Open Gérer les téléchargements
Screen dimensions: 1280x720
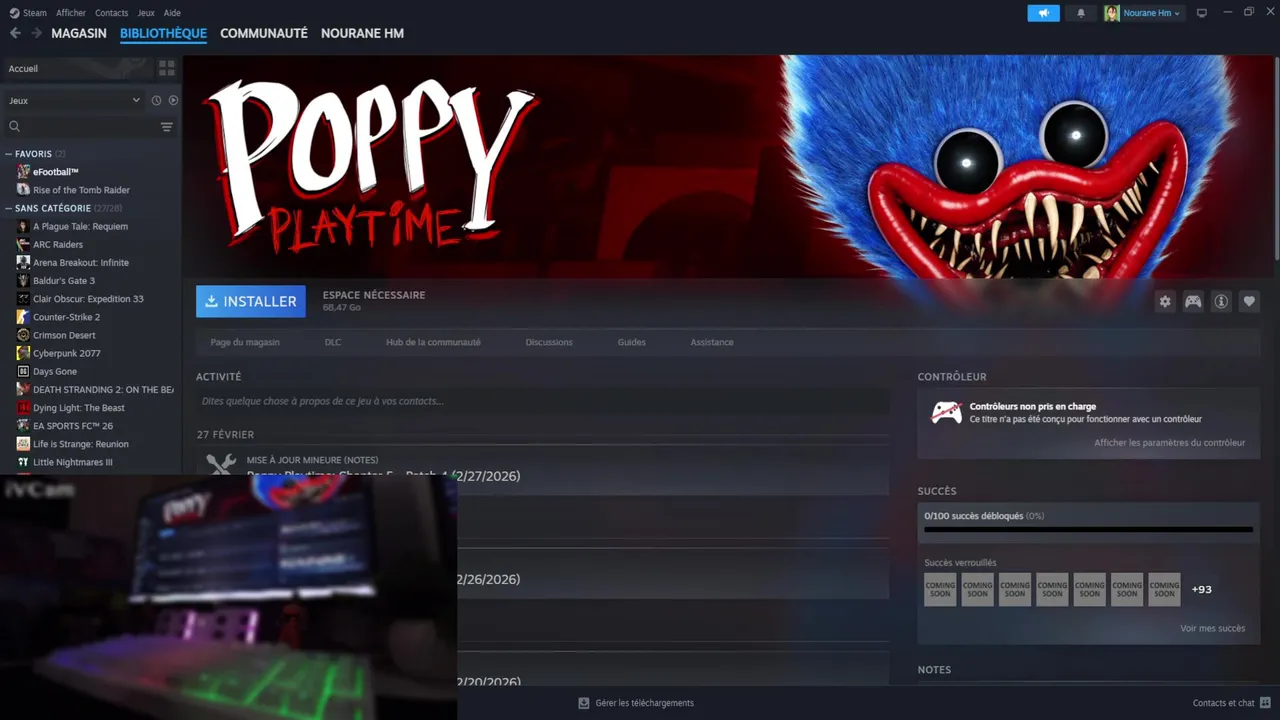(636, 703)
